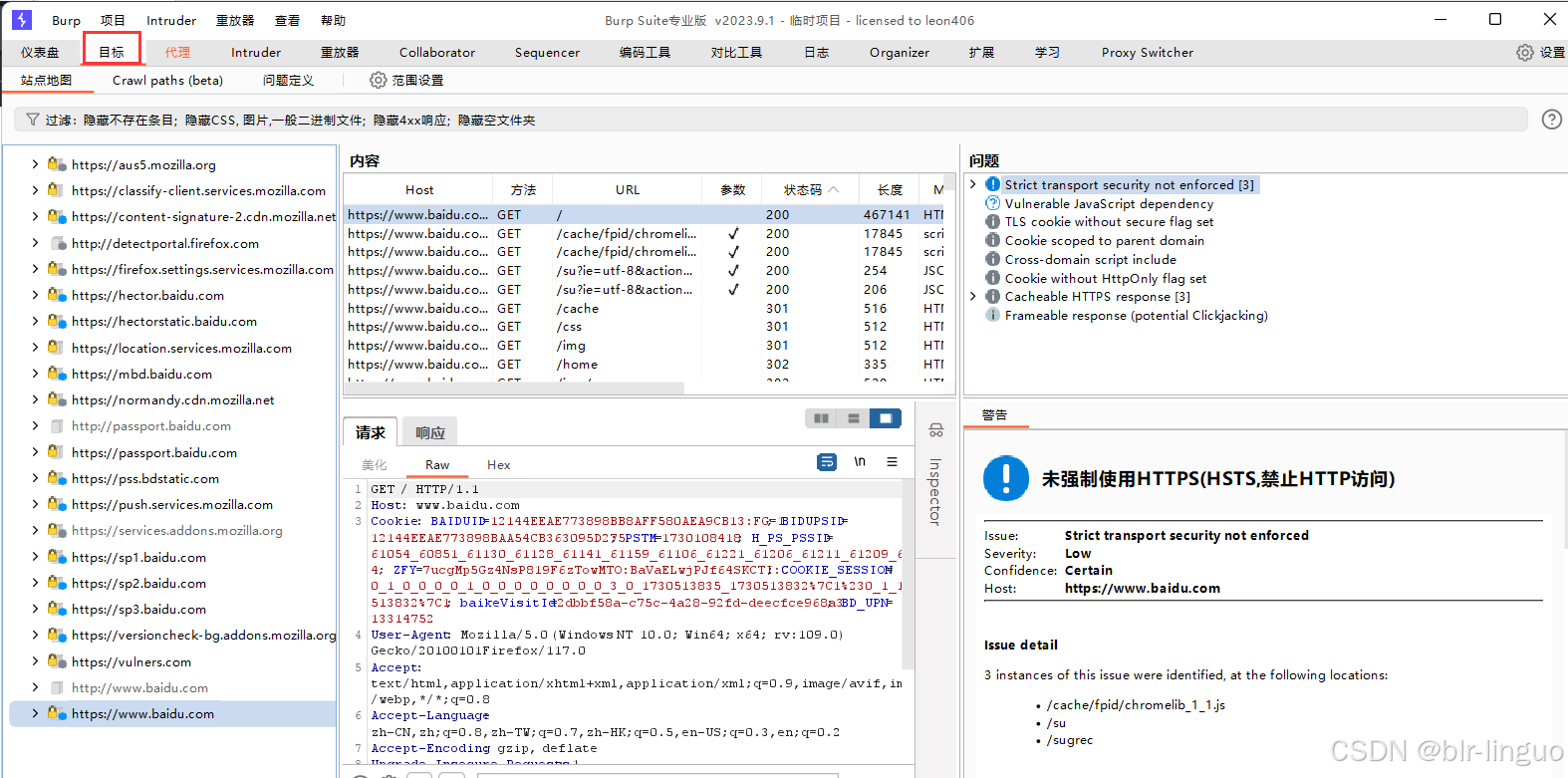Open the help question mark icon

[x=1551, y=120]
